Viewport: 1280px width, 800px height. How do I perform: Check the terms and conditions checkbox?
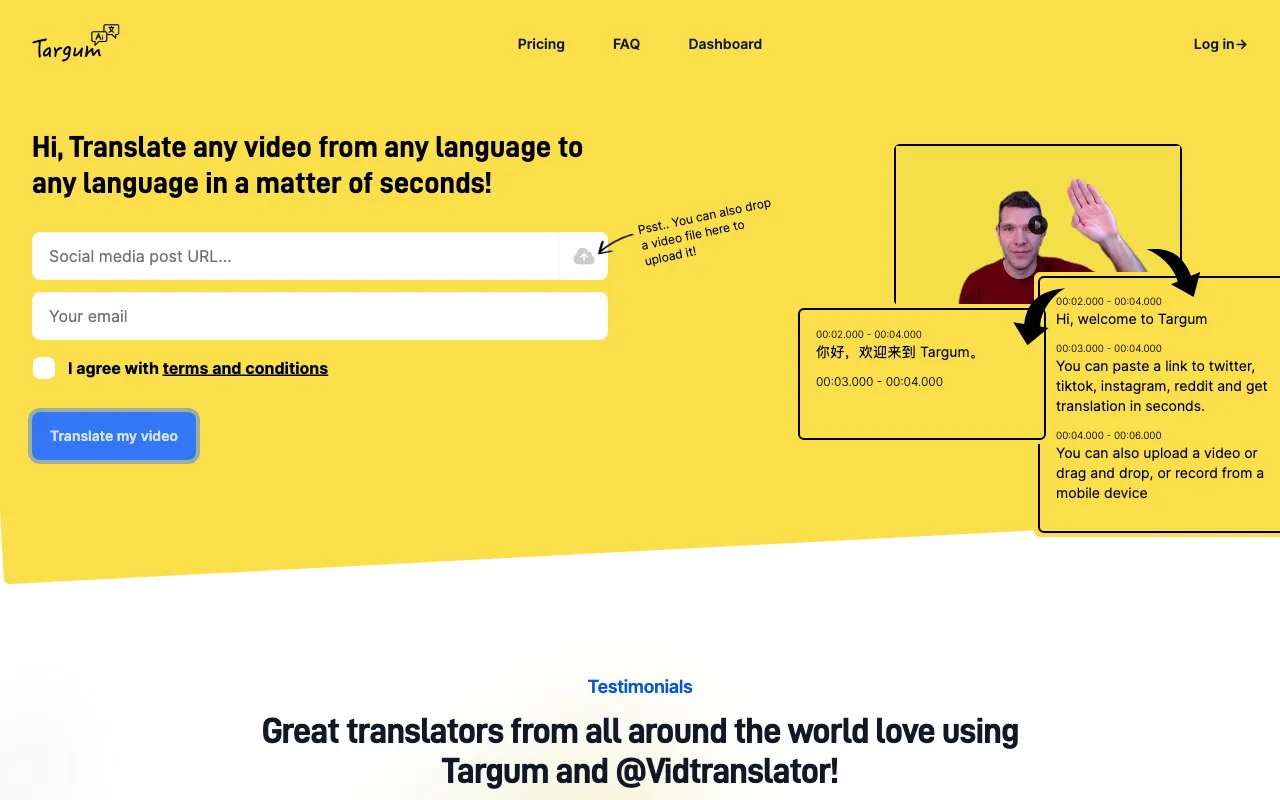[44, 368]
